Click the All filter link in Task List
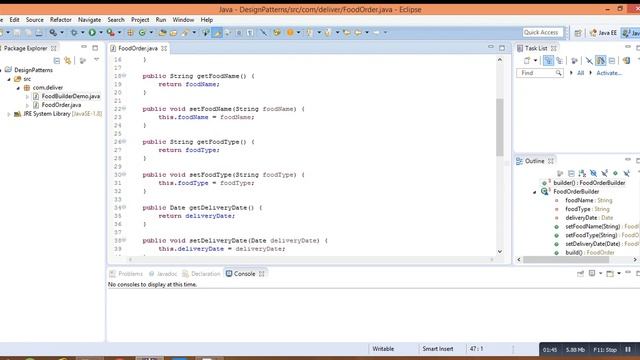 pyautogui.click(x=580, y=73)
